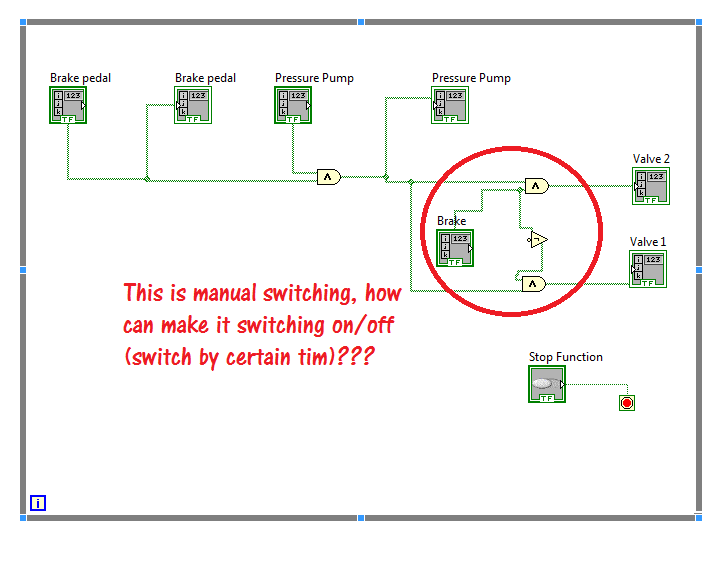727x563 pixels.
Task: Select the AND gate feeding Valve 2
Action: [x=537, y=186]
